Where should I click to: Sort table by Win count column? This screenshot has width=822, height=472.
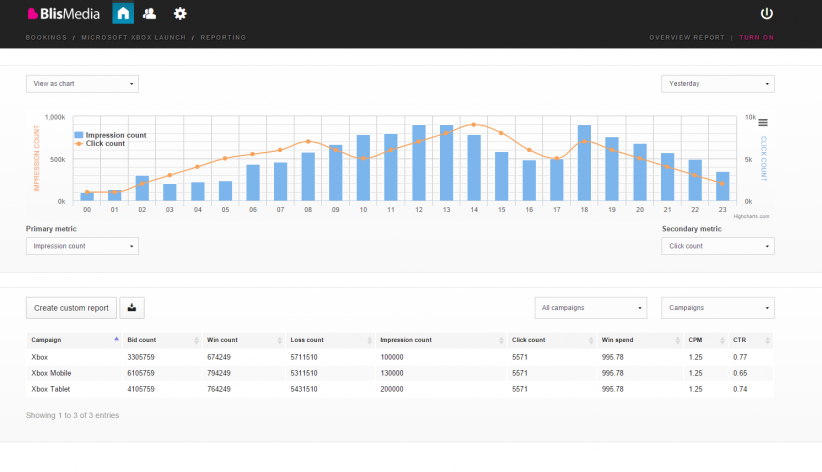244,340
